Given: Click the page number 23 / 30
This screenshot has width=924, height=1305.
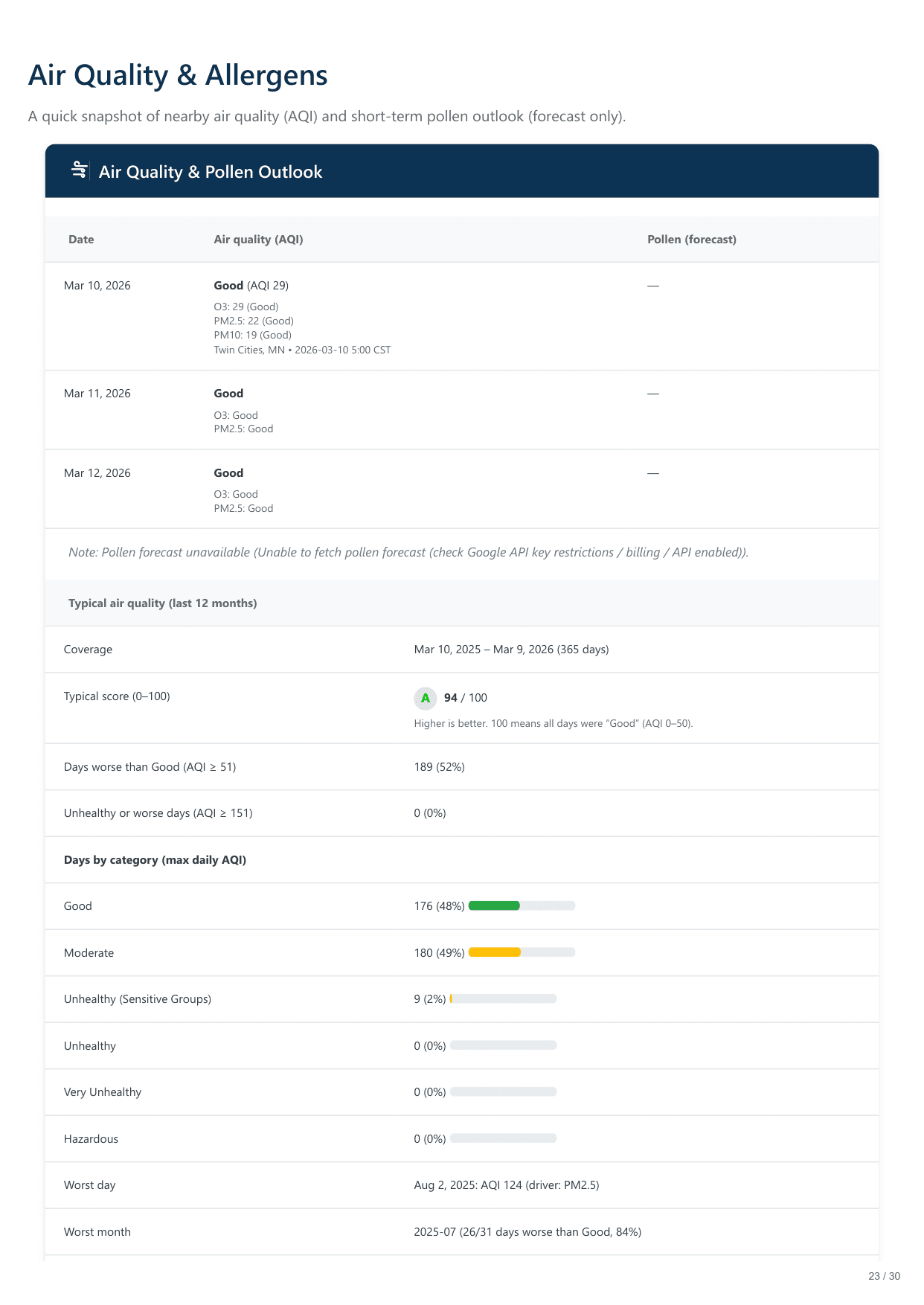Looking at the screenshot, I should tap(884, 1276).
